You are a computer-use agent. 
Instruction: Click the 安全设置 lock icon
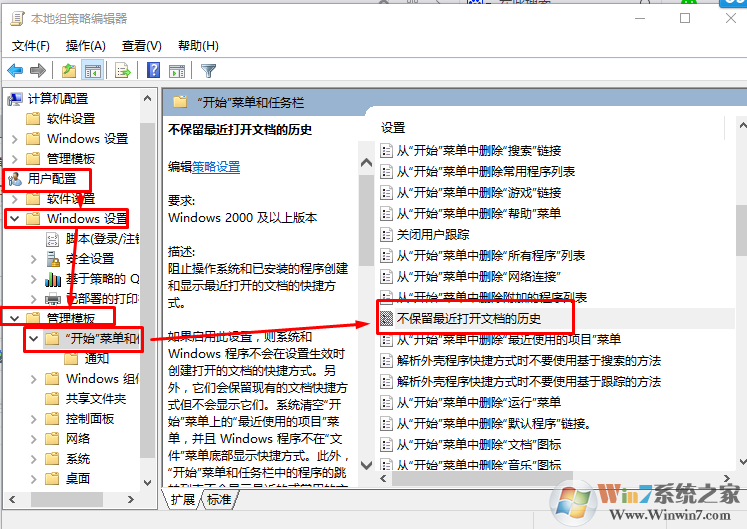tap(53, 259)
